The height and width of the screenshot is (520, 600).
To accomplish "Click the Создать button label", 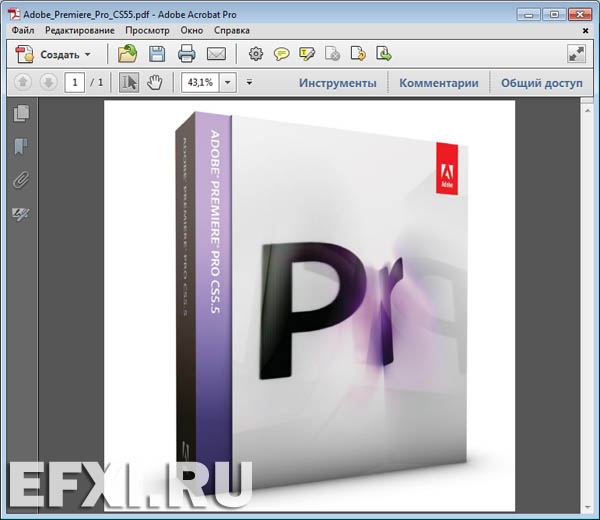I will pos(60,55).
